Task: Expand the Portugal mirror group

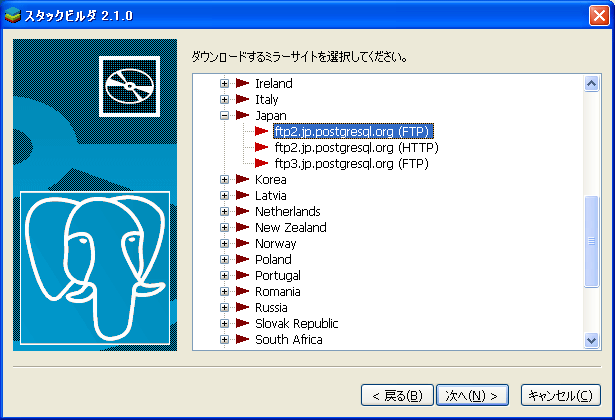Action: pos(224,275)
